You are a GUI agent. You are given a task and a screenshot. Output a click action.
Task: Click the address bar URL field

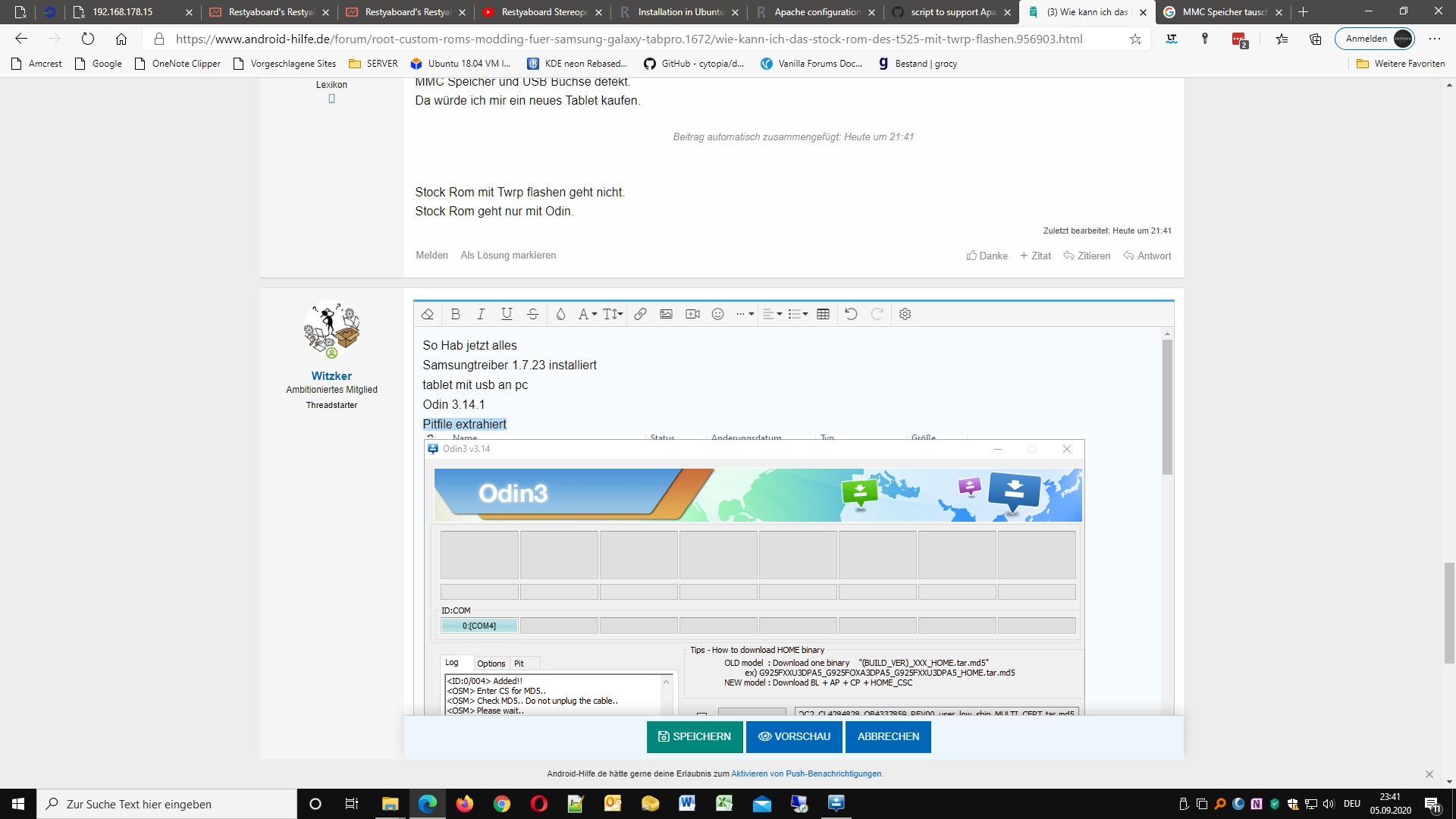pos(629,39)
